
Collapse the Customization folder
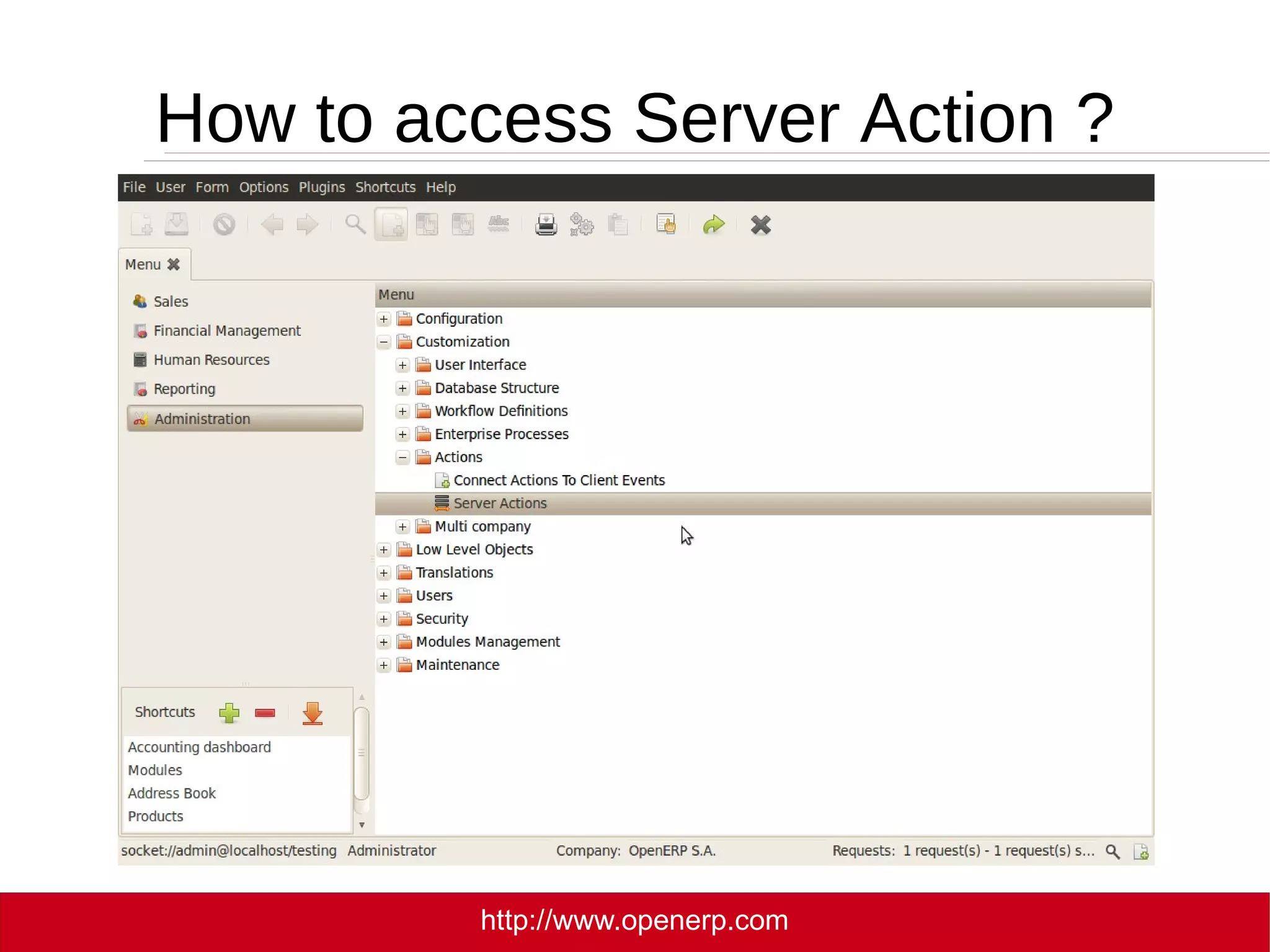[x=384, y=342]
